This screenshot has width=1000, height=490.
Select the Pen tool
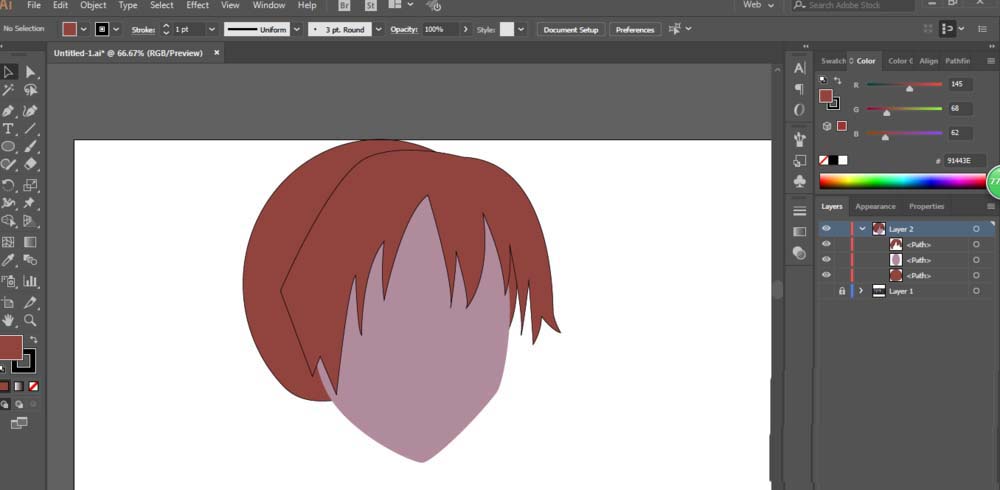pos(8,111)
